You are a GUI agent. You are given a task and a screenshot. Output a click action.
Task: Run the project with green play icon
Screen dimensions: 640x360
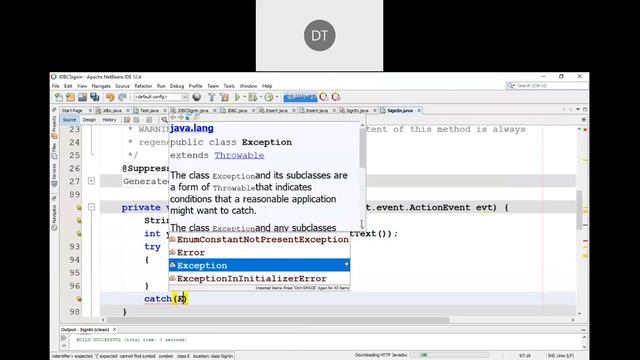pyautogui.click(x=237, y=97)
